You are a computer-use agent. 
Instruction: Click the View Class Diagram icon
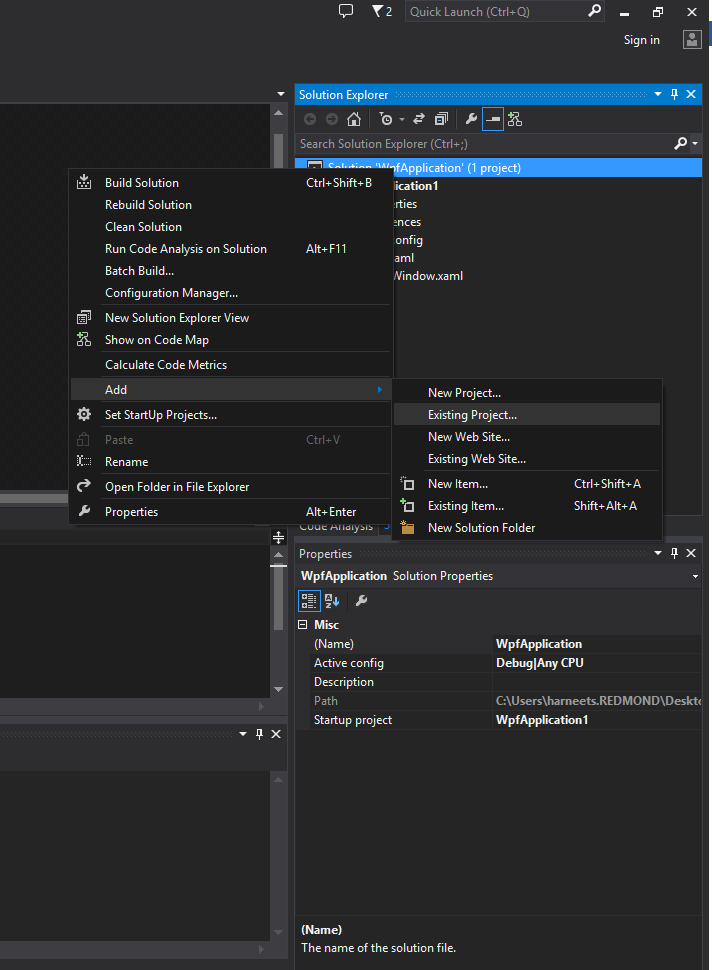click(515, 119)
